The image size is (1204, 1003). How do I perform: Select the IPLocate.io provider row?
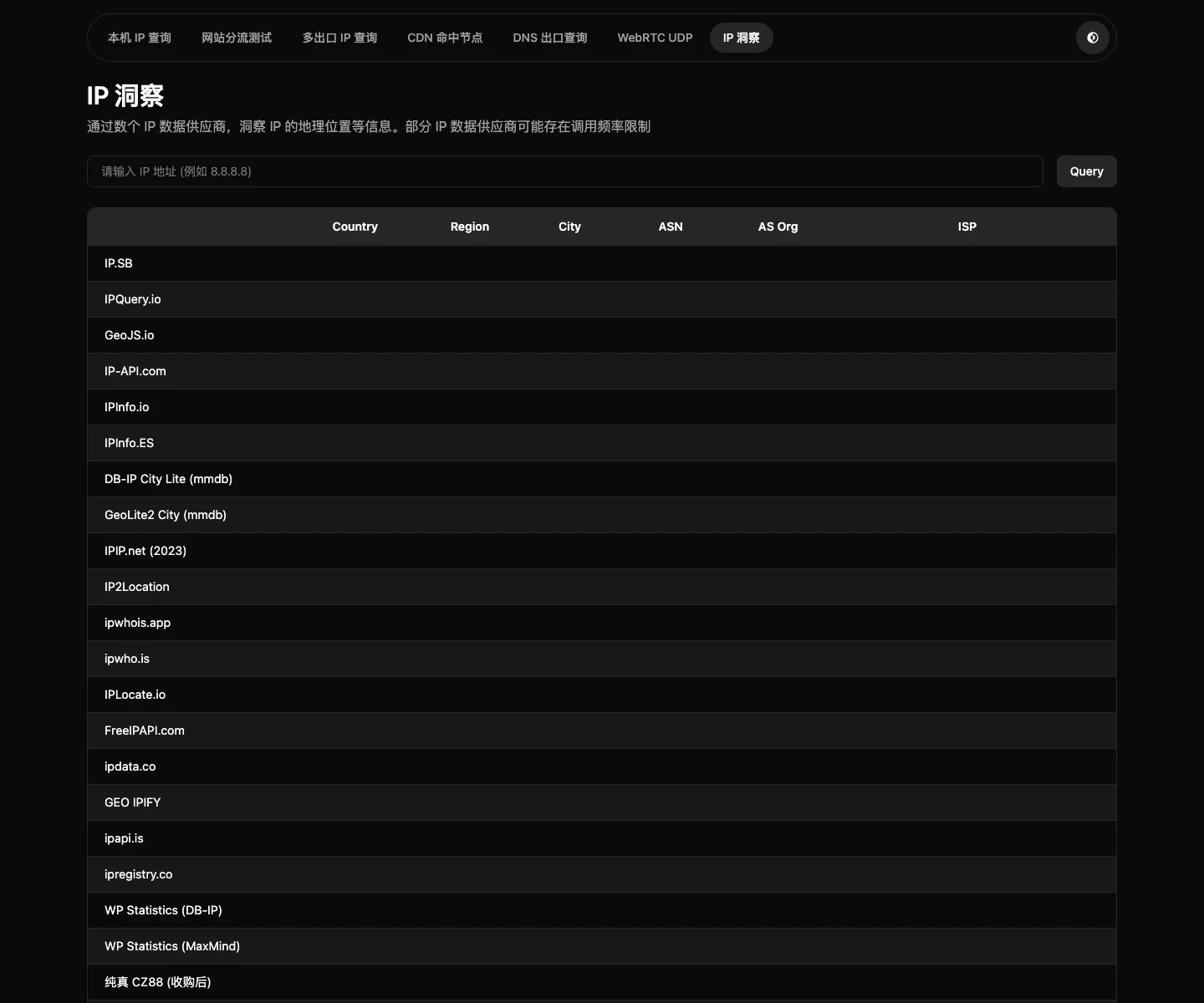click(x=602, y=695)
